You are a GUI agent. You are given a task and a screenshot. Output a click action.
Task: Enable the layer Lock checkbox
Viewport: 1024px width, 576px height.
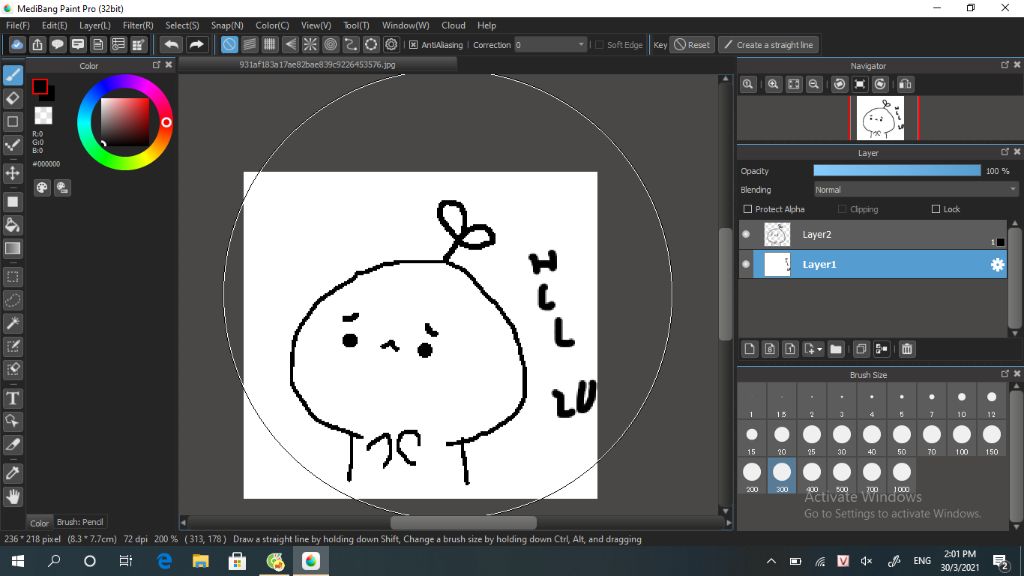936,209
